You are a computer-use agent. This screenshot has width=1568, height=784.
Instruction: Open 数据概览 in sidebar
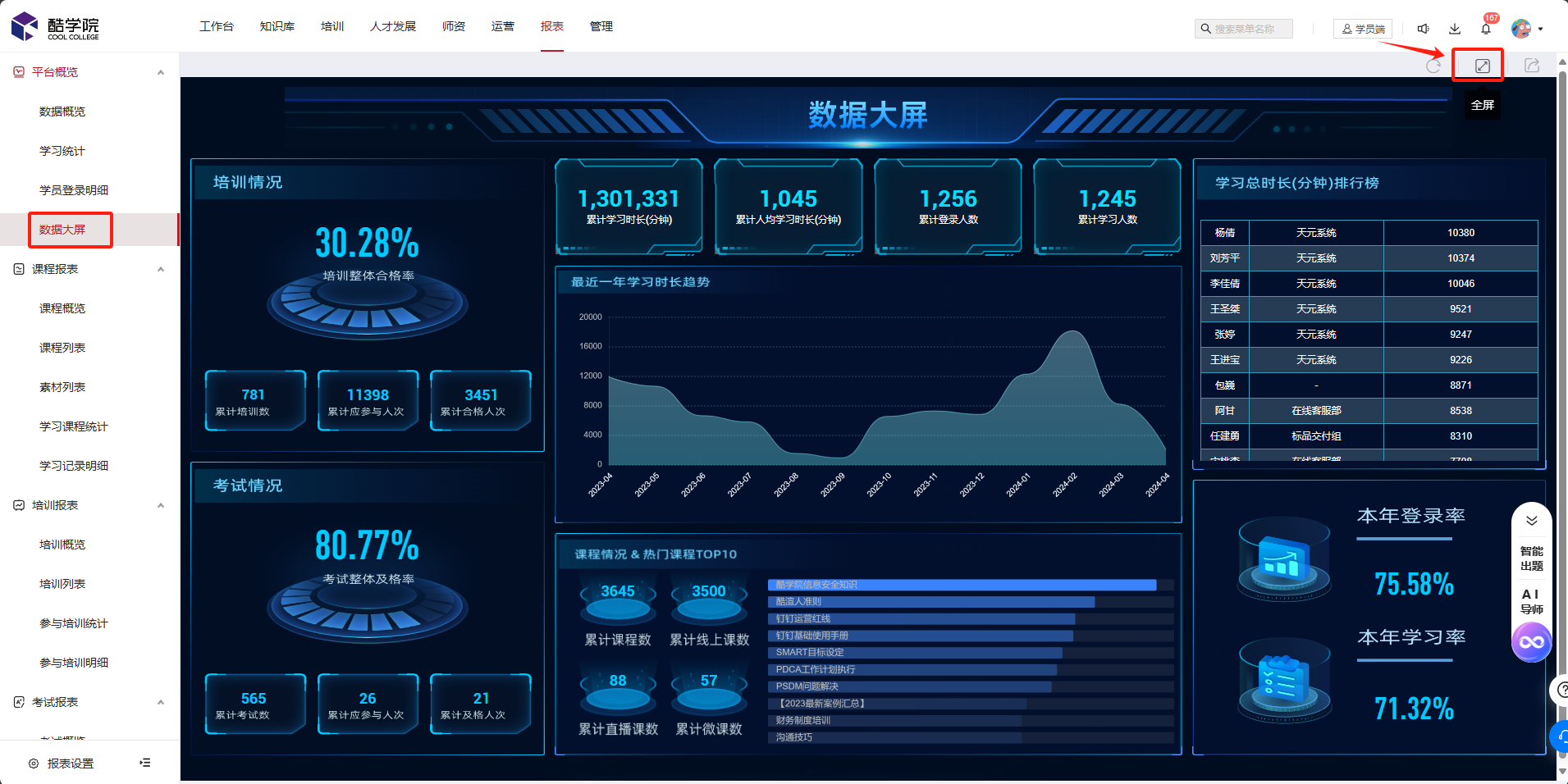pos(62,112)
